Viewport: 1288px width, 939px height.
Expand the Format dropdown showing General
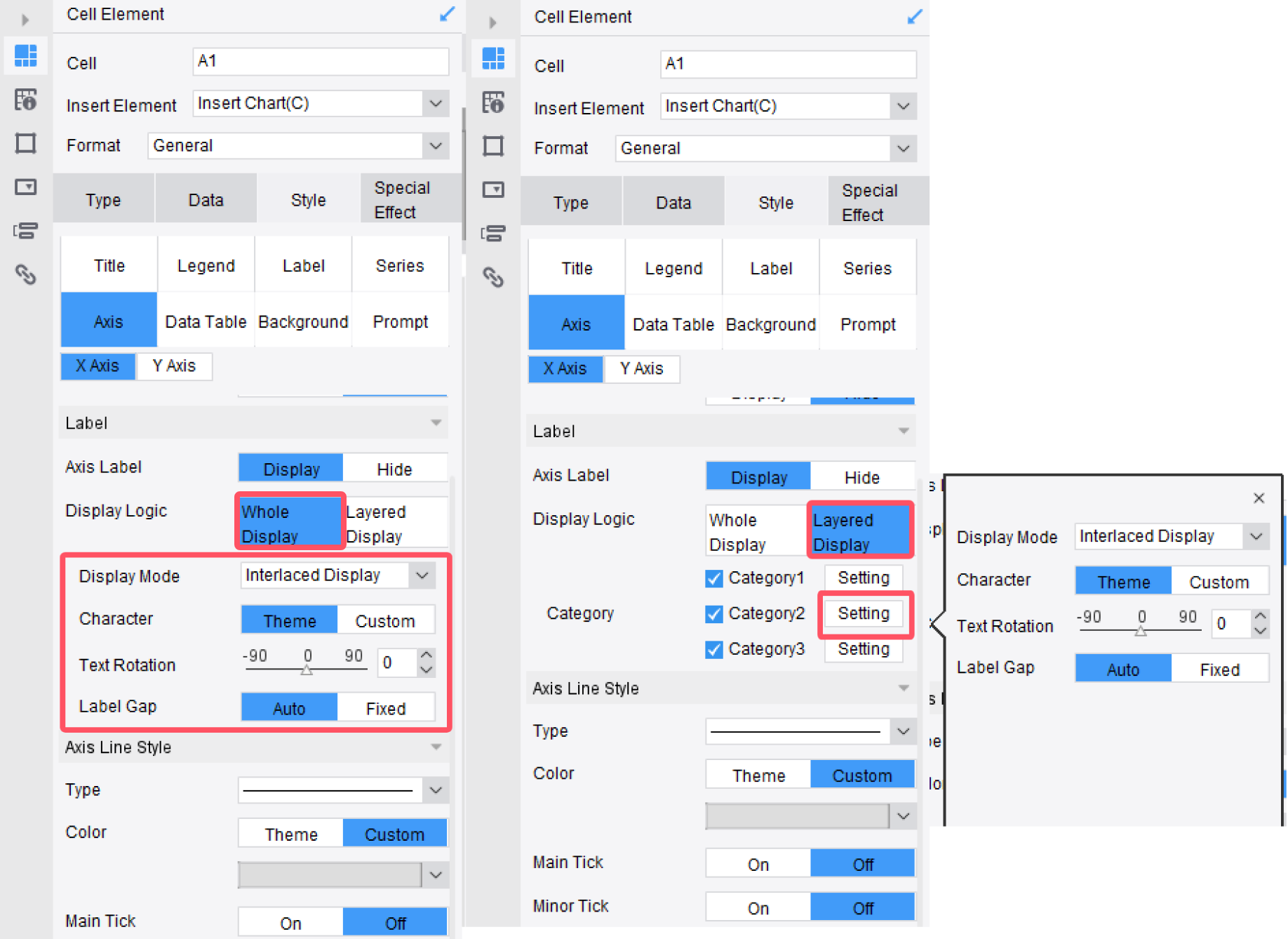[x=436, y=145]
